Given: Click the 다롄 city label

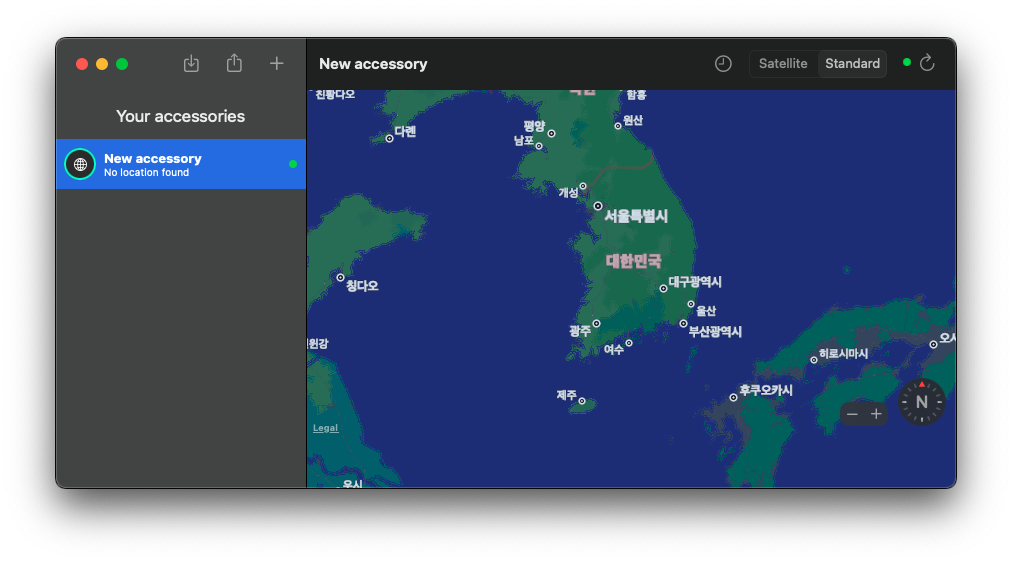Looking at the screenshot, I should [x=405, y=132].
